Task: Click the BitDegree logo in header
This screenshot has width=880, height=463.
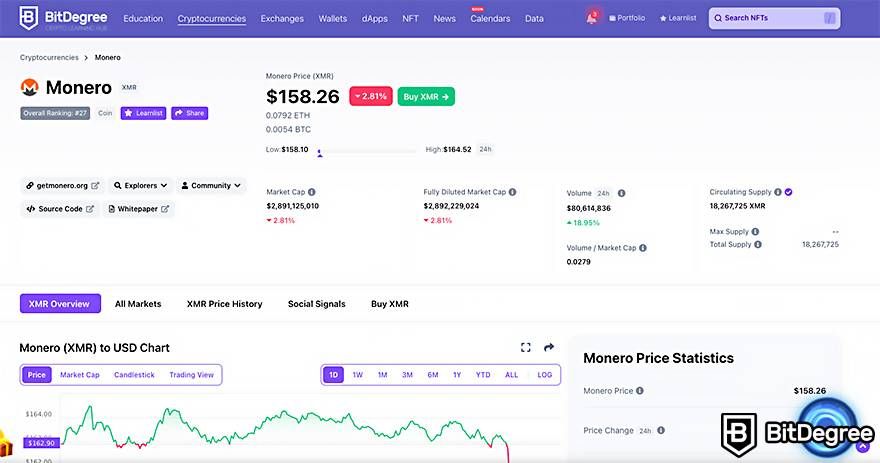Action: 63,19
